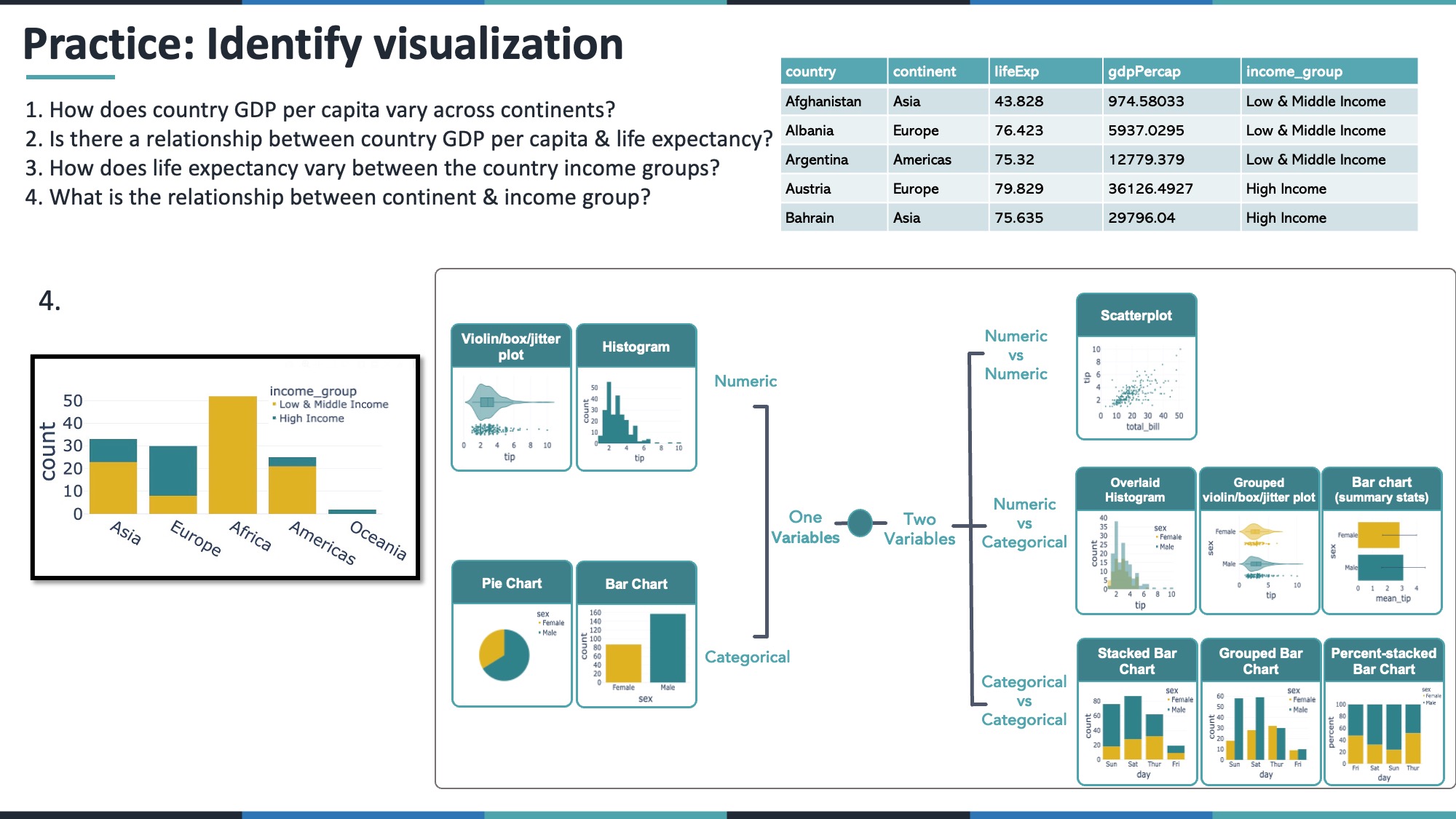The height and width of the screenshot is (819, 1456).
Task: Click the standalone "Numeric" label near Histogram
Action: [x=745, y=381]
